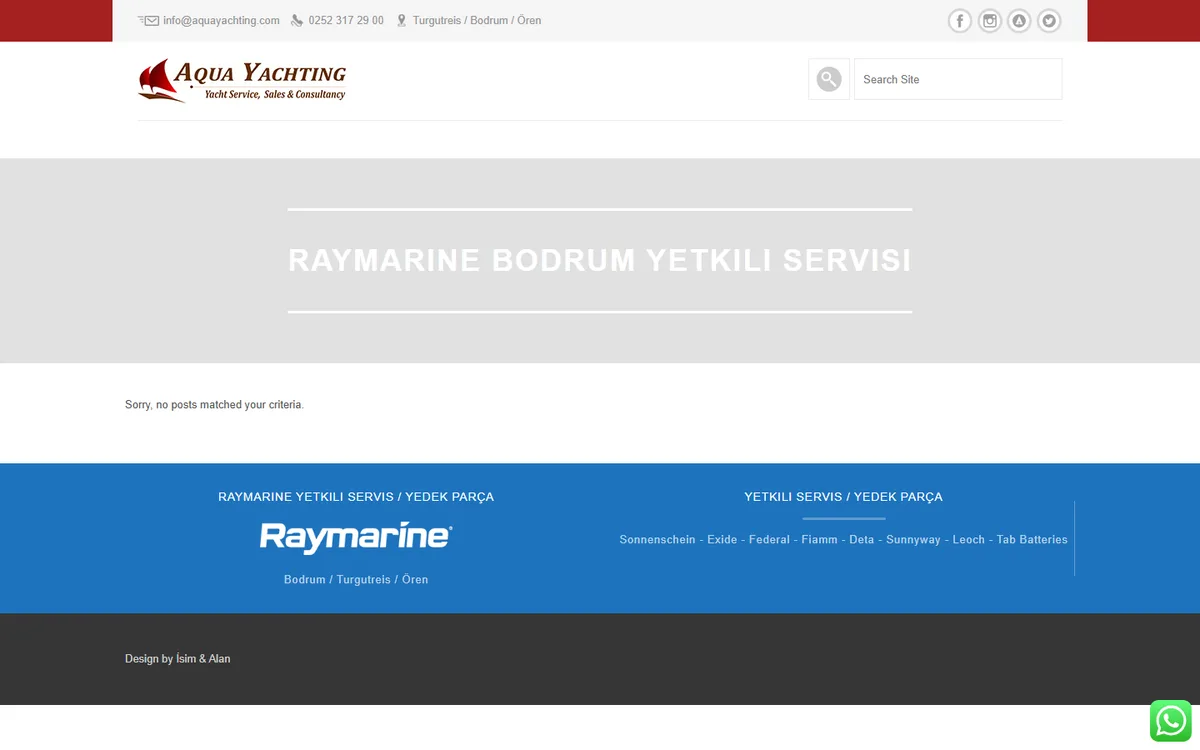Image resolution: width=1200 pixels, height=750 pixels.
Task: Click the info@aquayachting.com email link
Action: (x=221, y=20)
